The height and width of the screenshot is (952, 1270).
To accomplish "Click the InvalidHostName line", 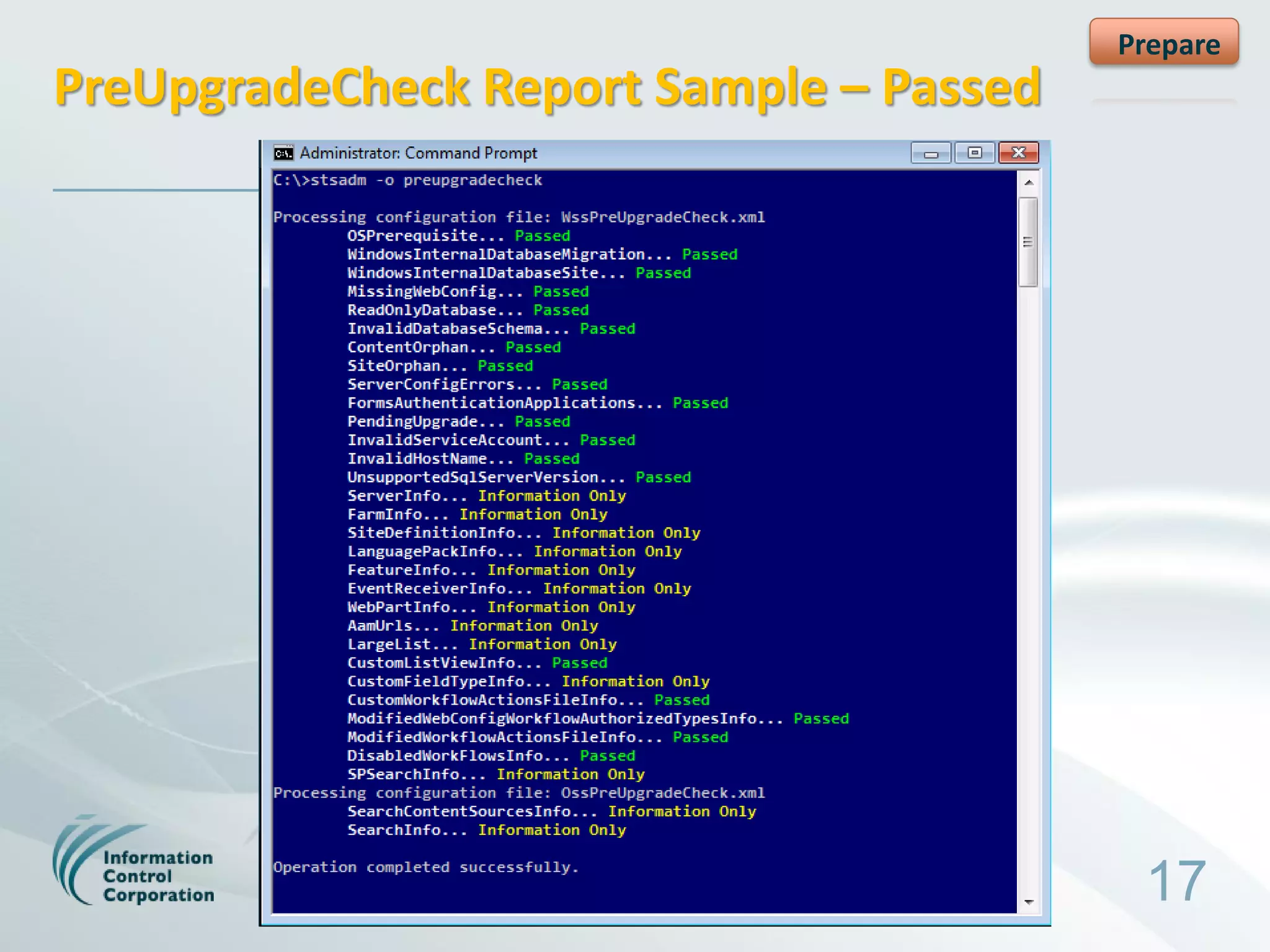I will point(463,459).
